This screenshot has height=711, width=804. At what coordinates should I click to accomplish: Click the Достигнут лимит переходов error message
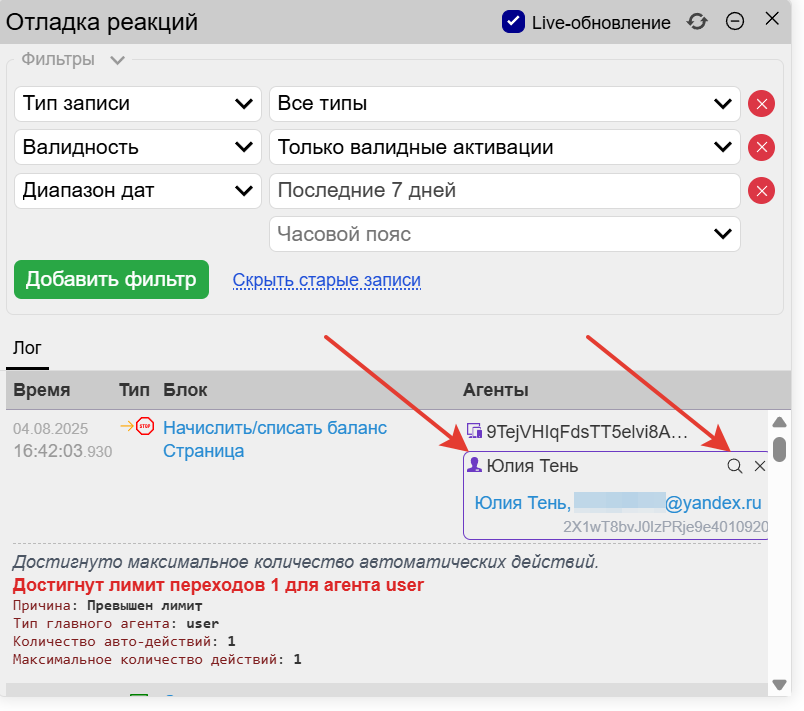tap(218, 585)
